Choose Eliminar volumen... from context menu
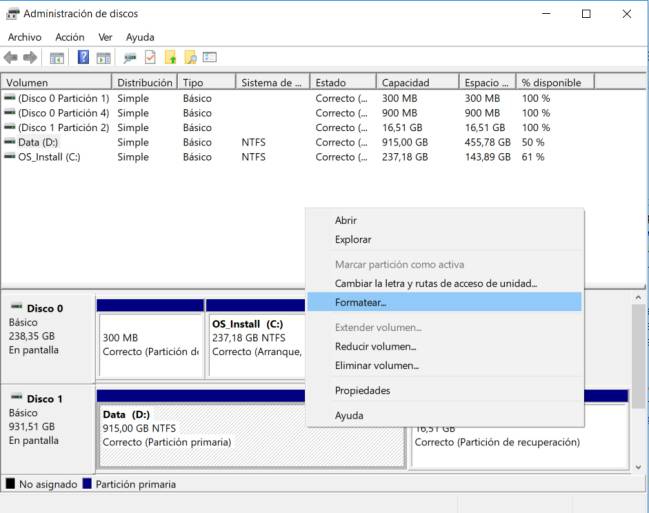This screenshot has width=649, height=513. click(x=444, y=366)
